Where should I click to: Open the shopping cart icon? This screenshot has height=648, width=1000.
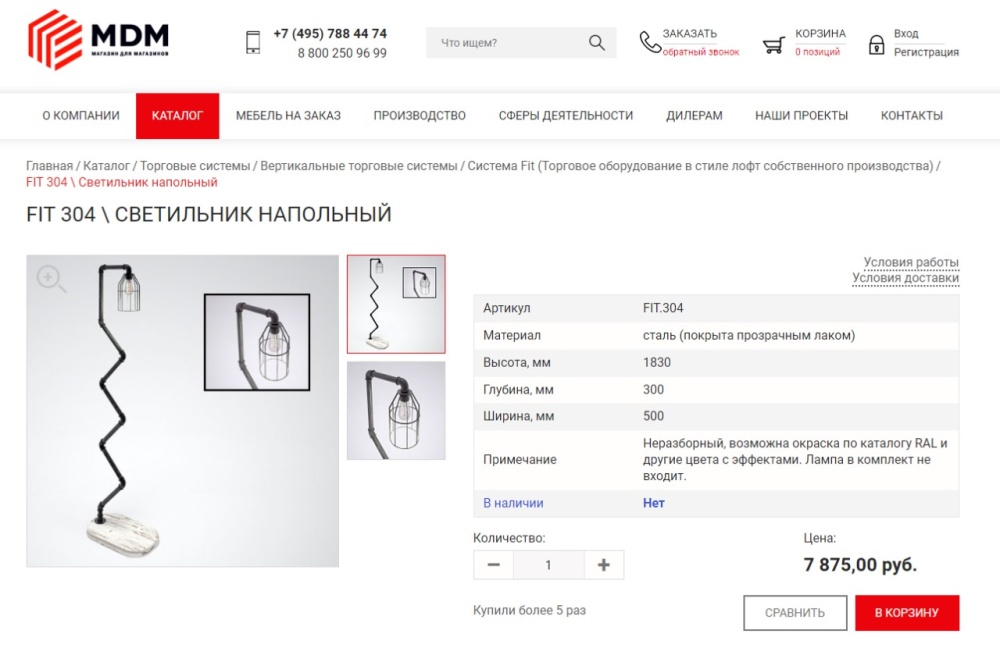pos(774,45)
